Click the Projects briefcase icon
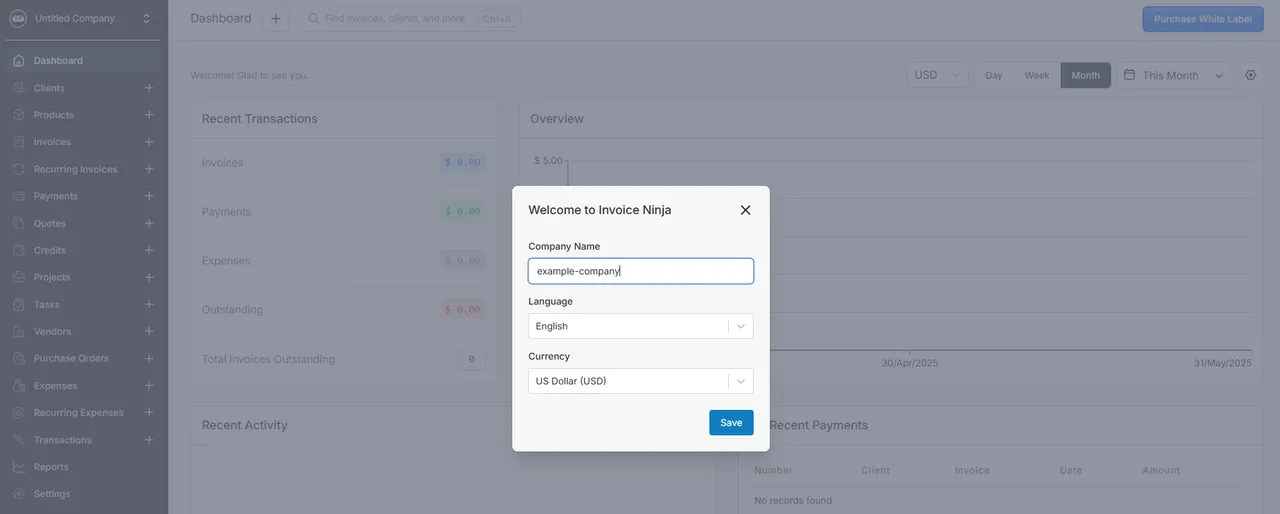Image resolution: width=1280 pixels, height=514 pixels. click(x=18, y=277)
